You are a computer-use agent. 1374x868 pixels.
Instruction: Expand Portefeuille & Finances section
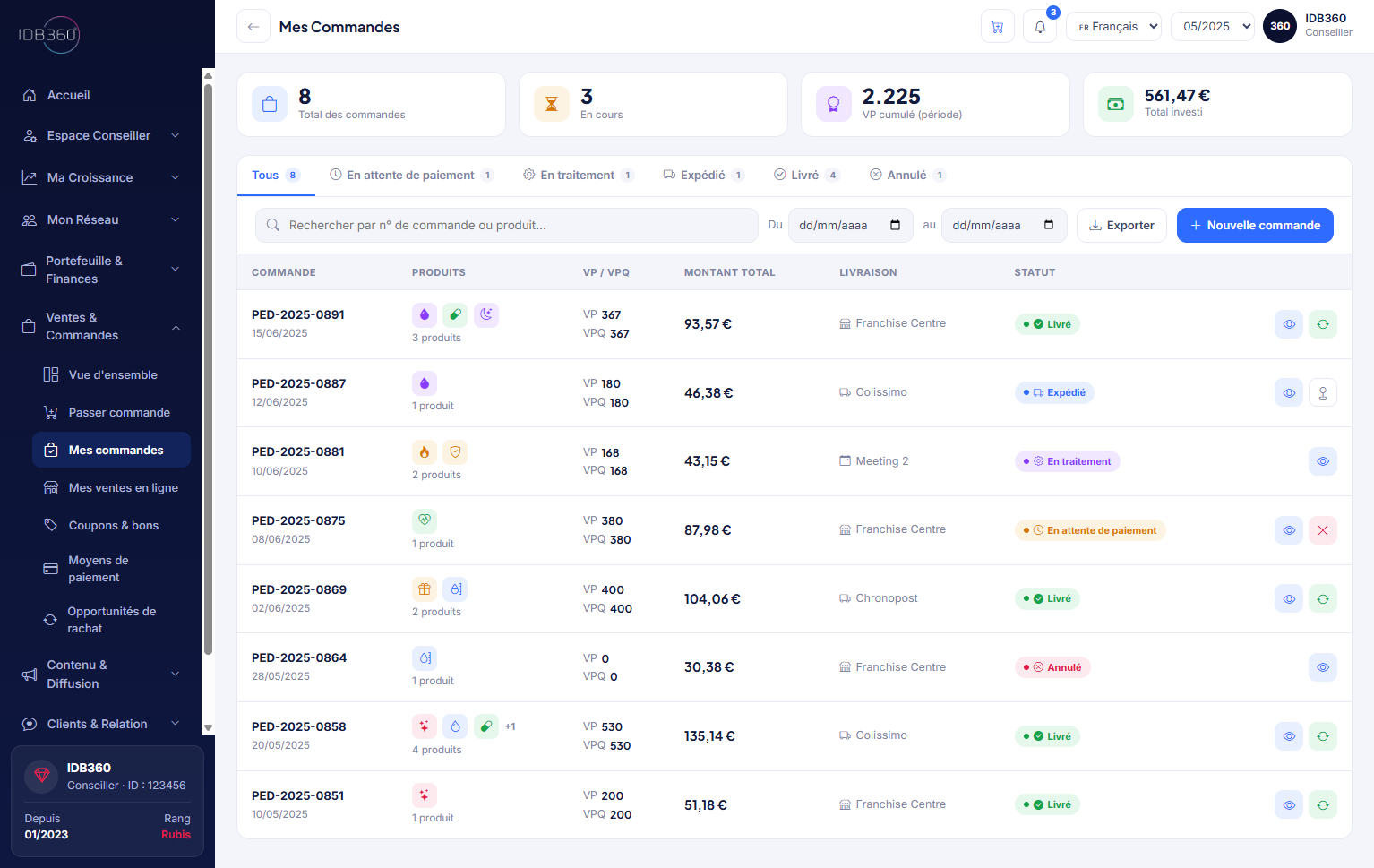[101, 270]
